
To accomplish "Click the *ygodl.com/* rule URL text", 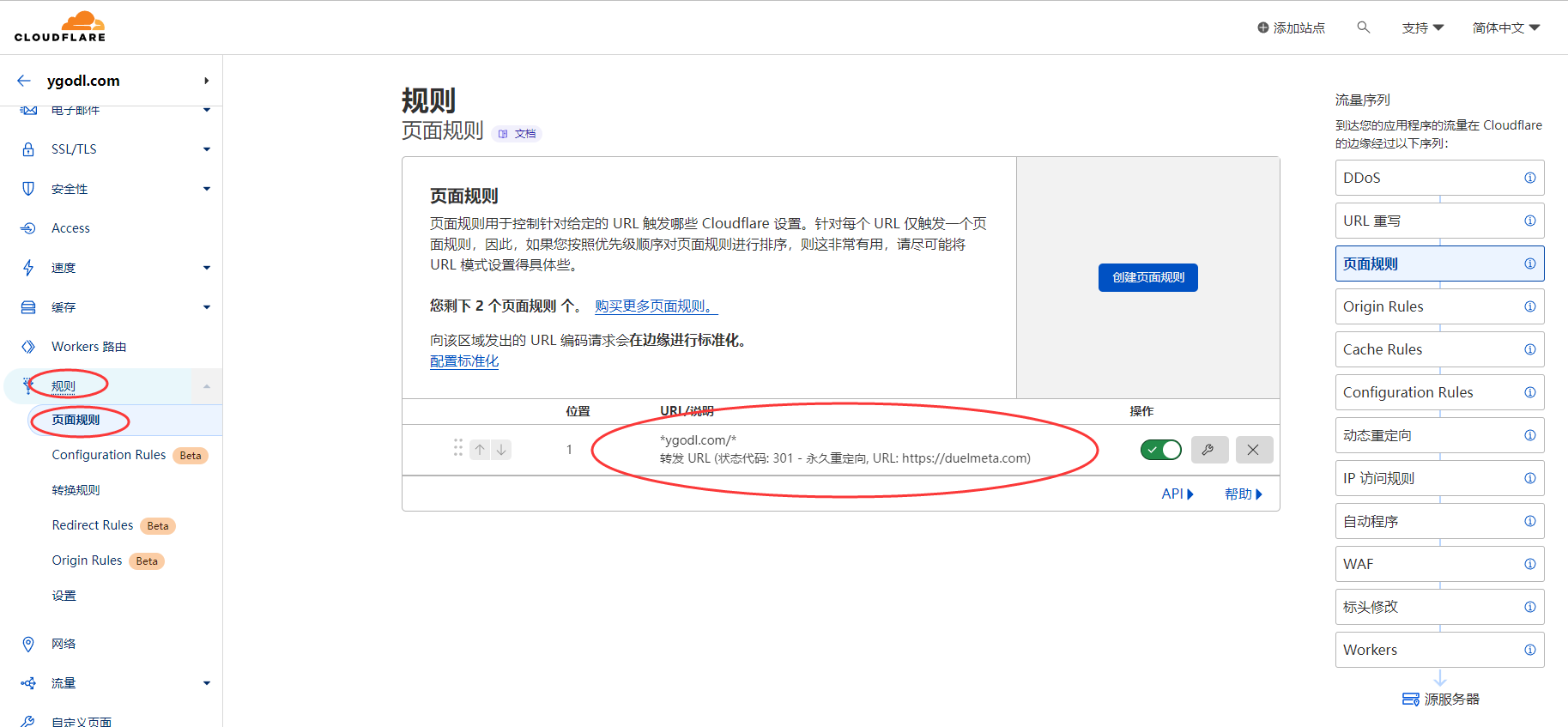I will (698, 440).
